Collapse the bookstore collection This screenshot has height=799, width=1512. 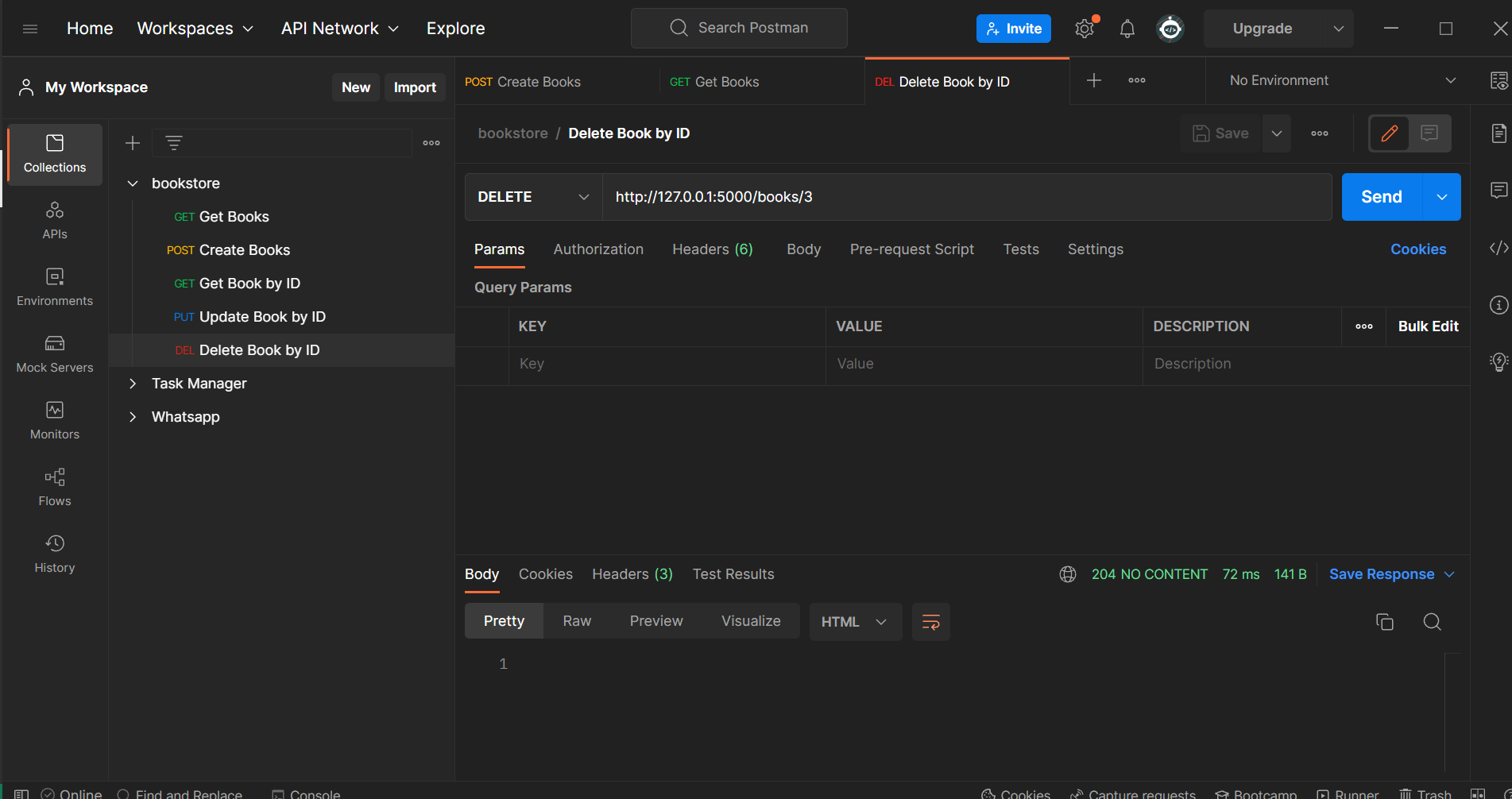click(x=133, y=183)
